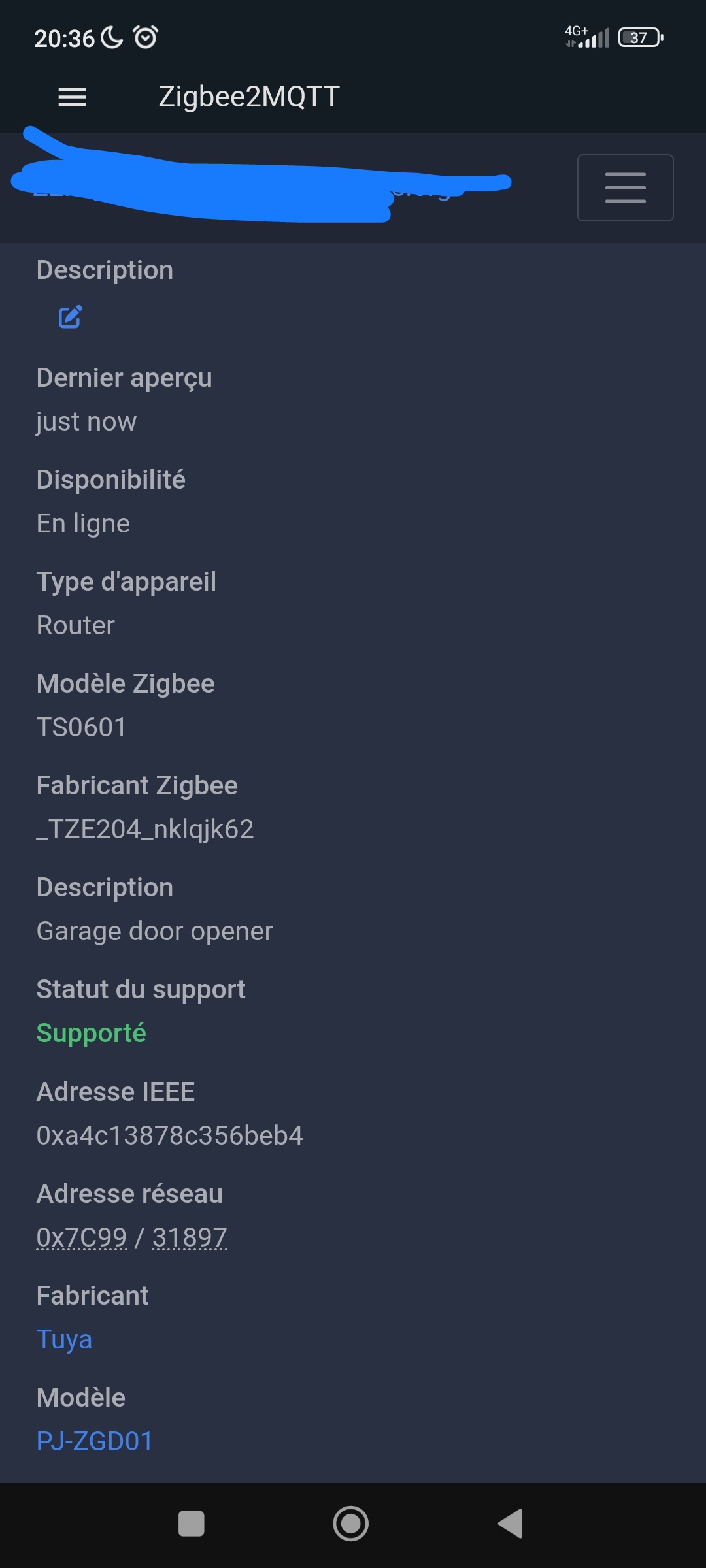Select the _TZE204_nklqjk62 manufacturer value
This screenshot has height=1568, width=706.
[x=145, y=829]
